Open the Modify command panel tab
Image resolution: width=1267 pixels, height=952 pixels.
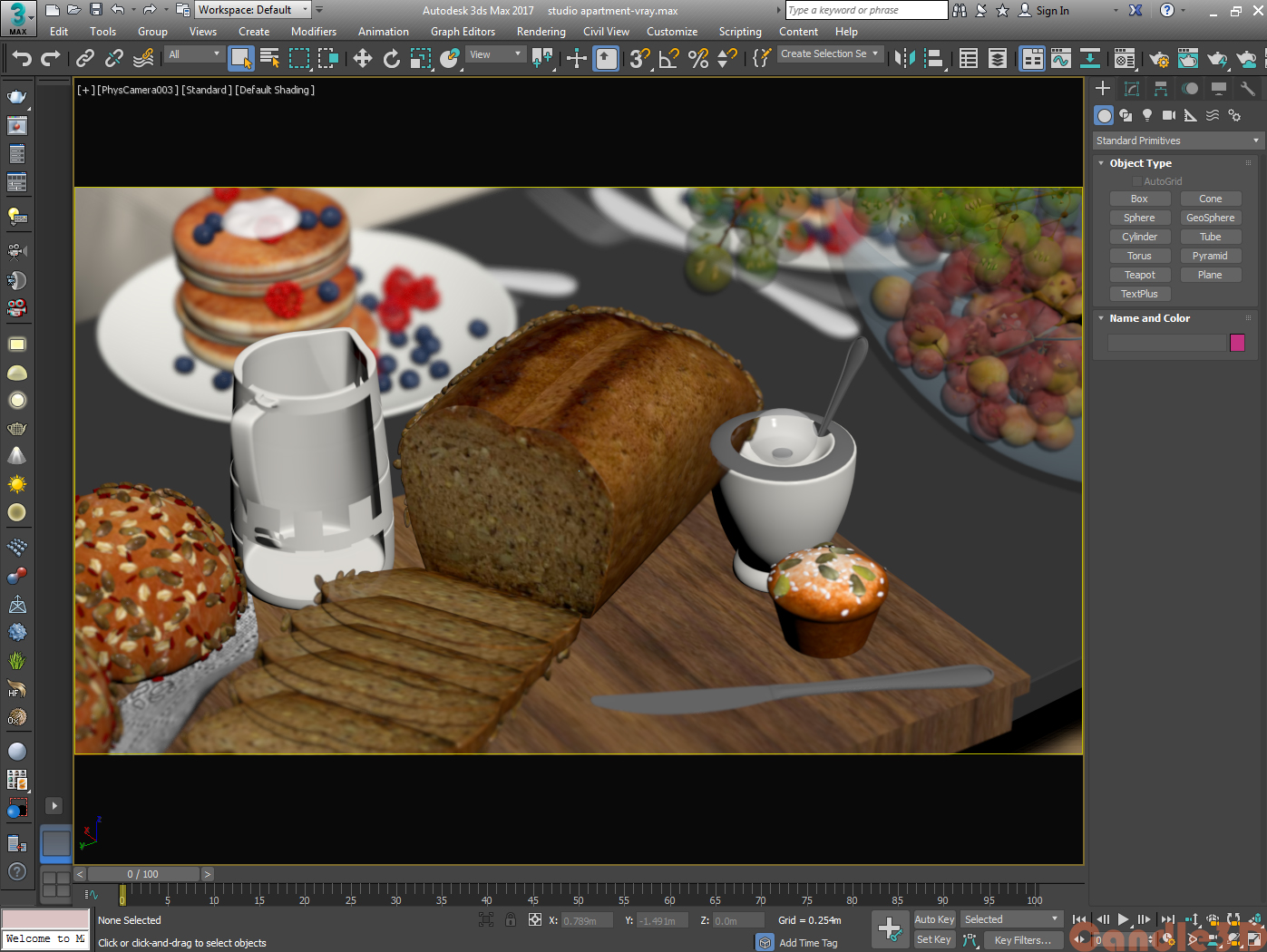coord(1132,88)
